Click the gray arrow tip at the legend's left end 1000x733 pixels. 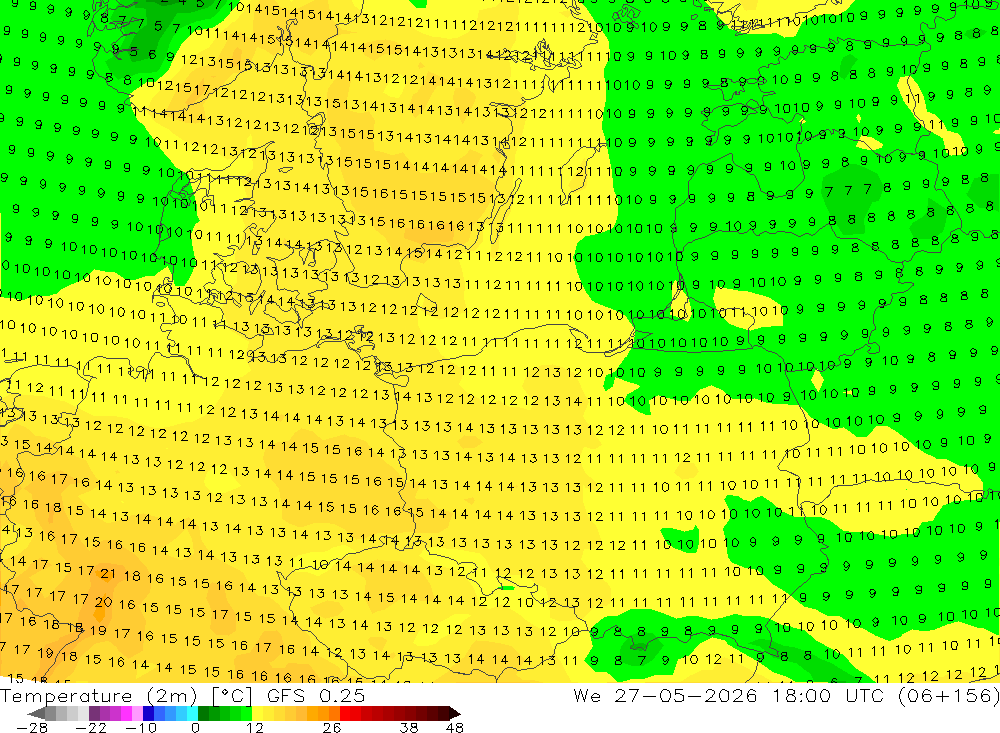[x=36, y=713]
